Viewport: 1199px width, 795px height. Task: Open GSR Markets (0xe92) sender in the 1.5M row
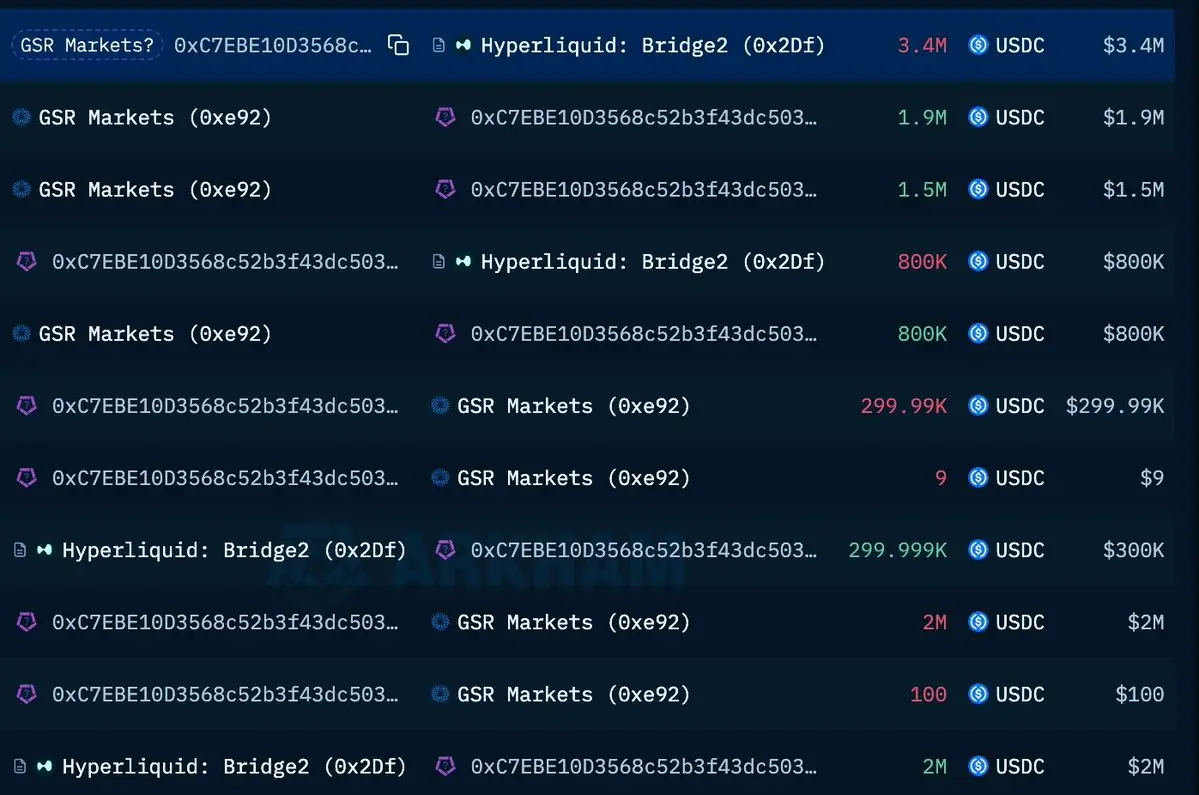point(155,189)
